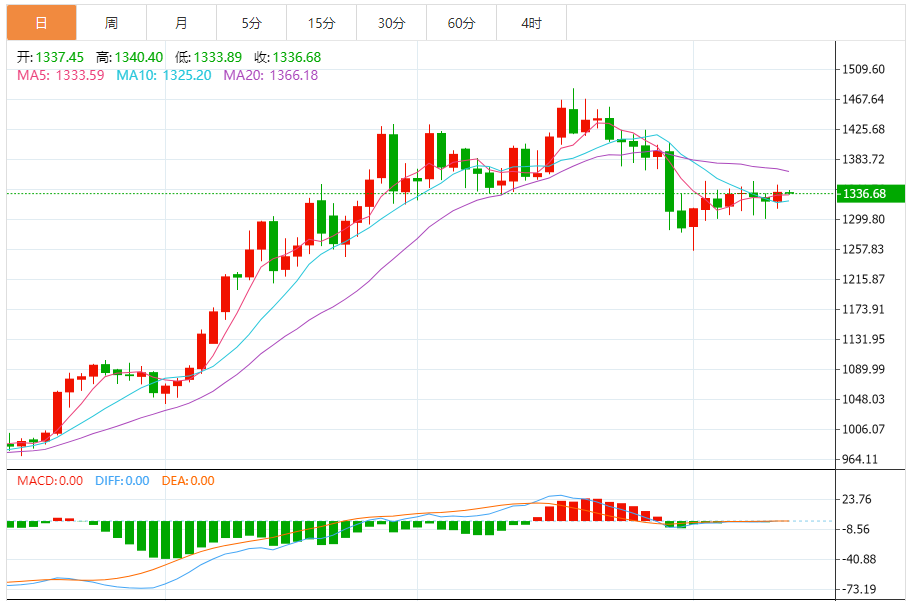Click the MA10: 1325.20 indicator label
This screenshot has height=601, width=912.
(x=163, y=75)
